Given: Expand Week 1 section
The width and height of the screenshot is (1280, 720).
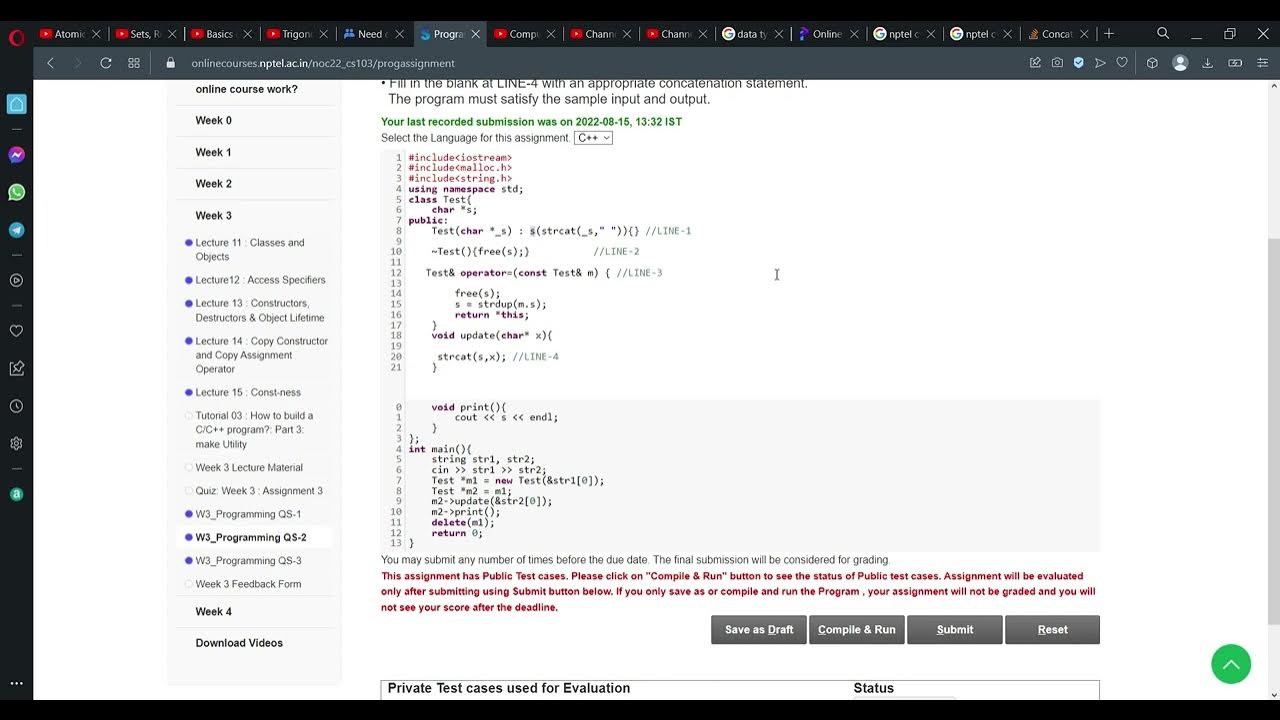Looking at the screenshot, I should pos(214,153).
